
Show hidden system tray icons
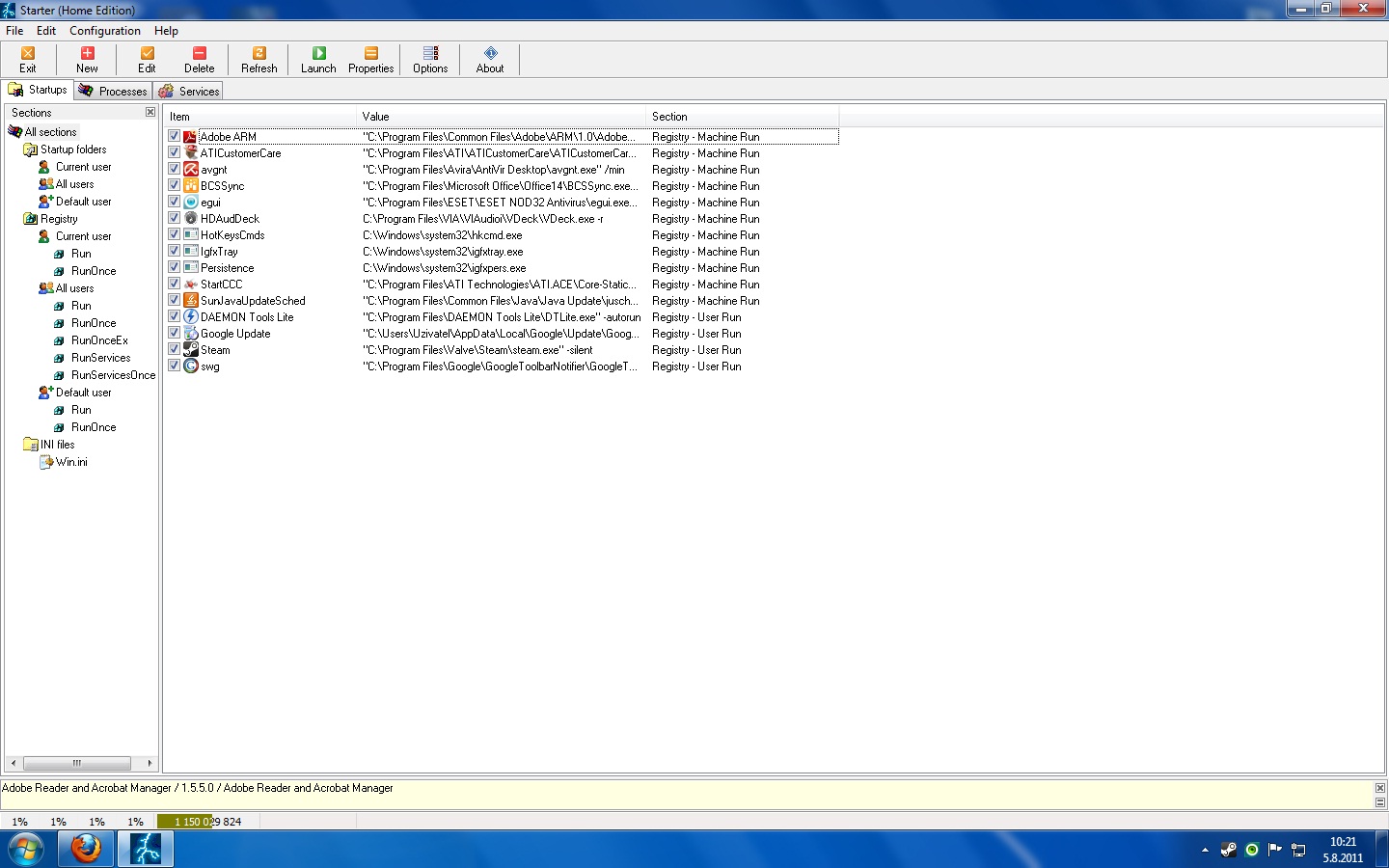1205,850
